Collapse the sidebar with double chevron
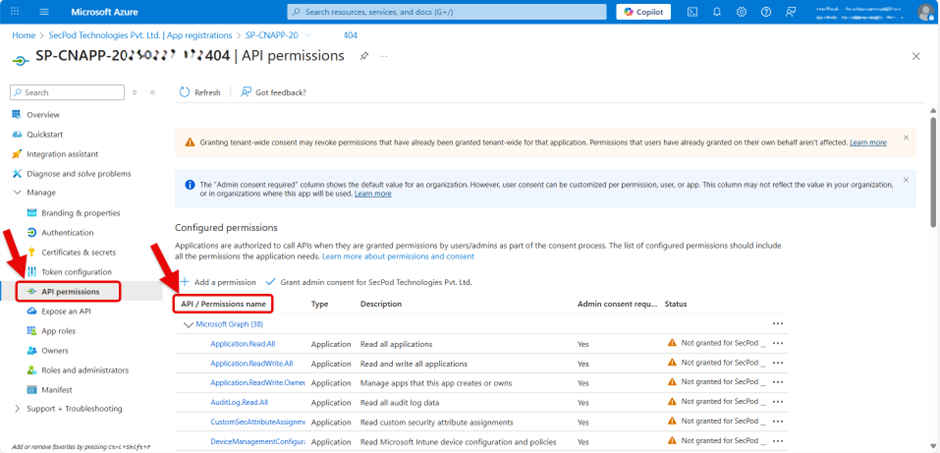The image size is (940, 453). [x=153, y=92]
